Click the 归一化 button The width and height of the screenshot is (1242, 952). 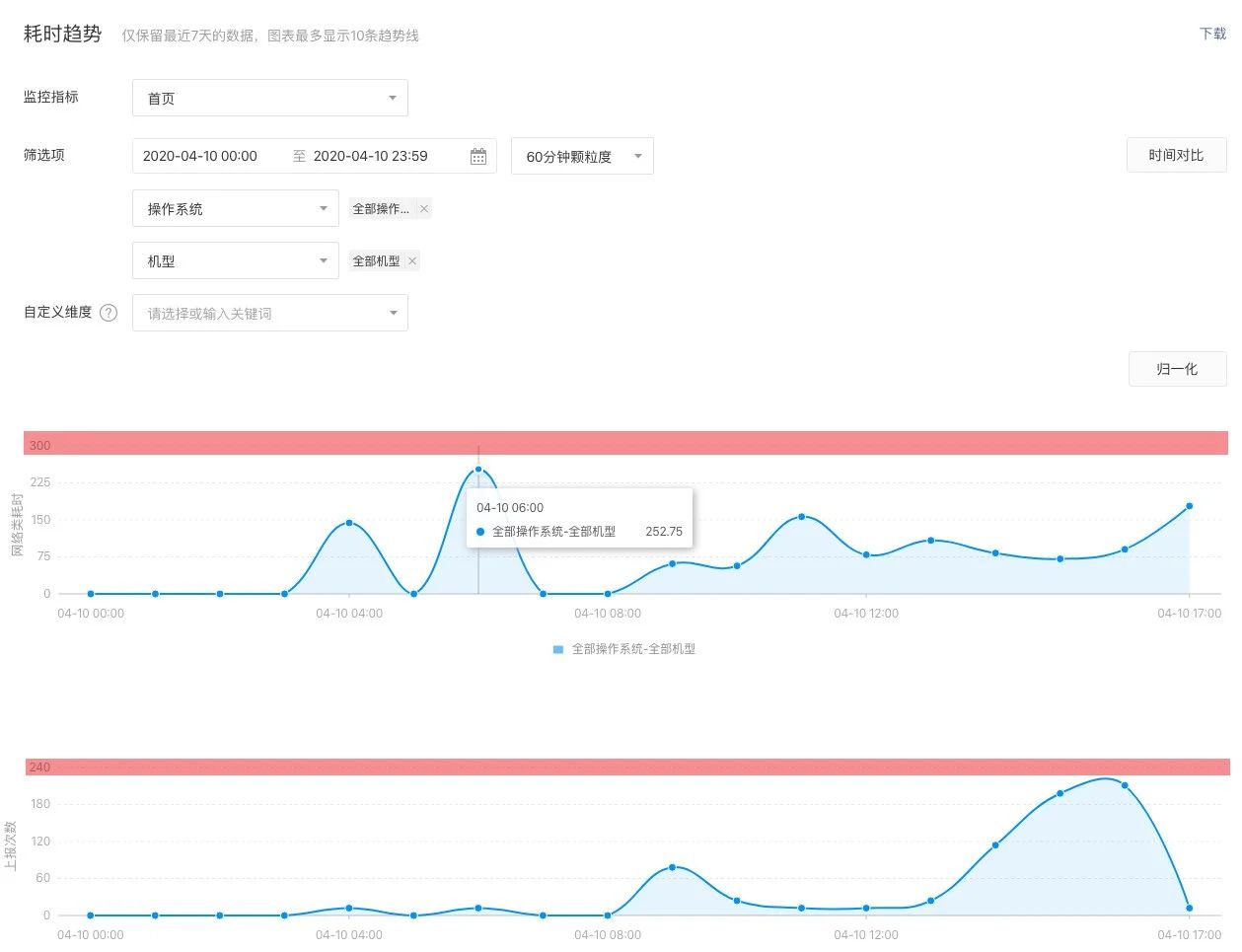[1177, 369]
